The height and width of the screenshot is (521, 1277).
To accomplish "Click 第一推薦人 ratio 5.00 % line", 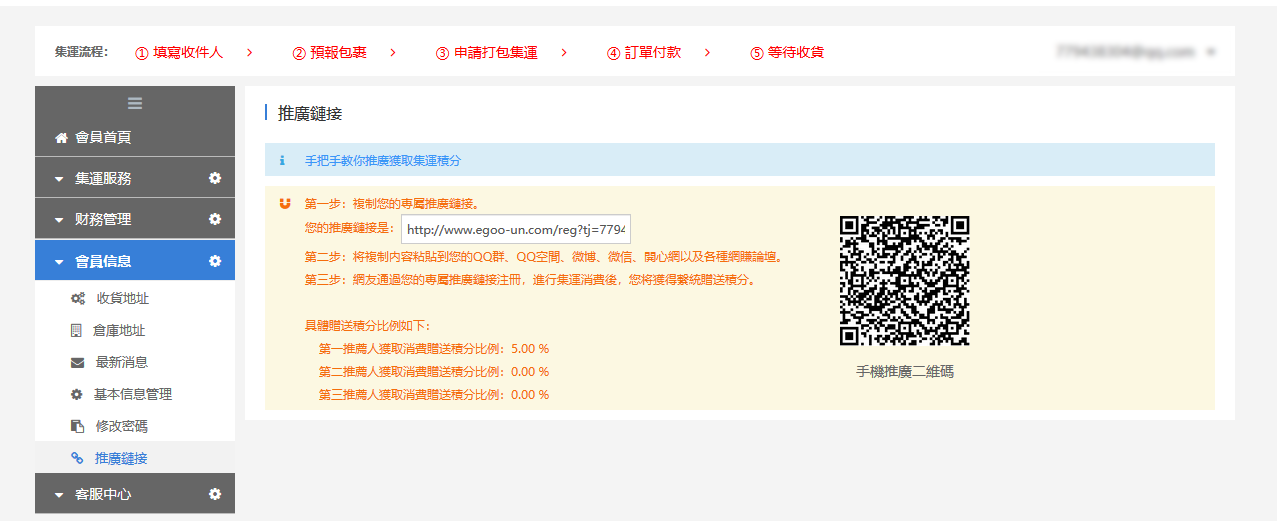I will (434, 348).
